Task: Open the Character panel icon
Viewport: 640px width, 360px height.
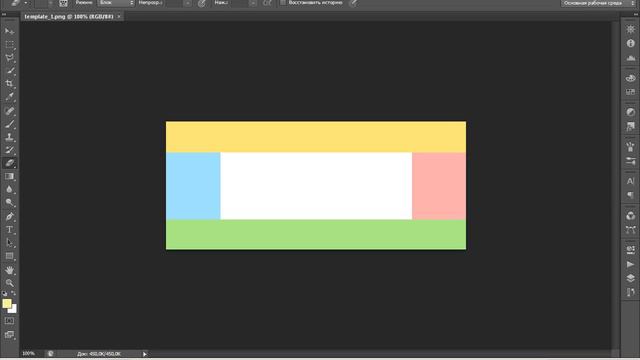Action: tap(631, 180)
